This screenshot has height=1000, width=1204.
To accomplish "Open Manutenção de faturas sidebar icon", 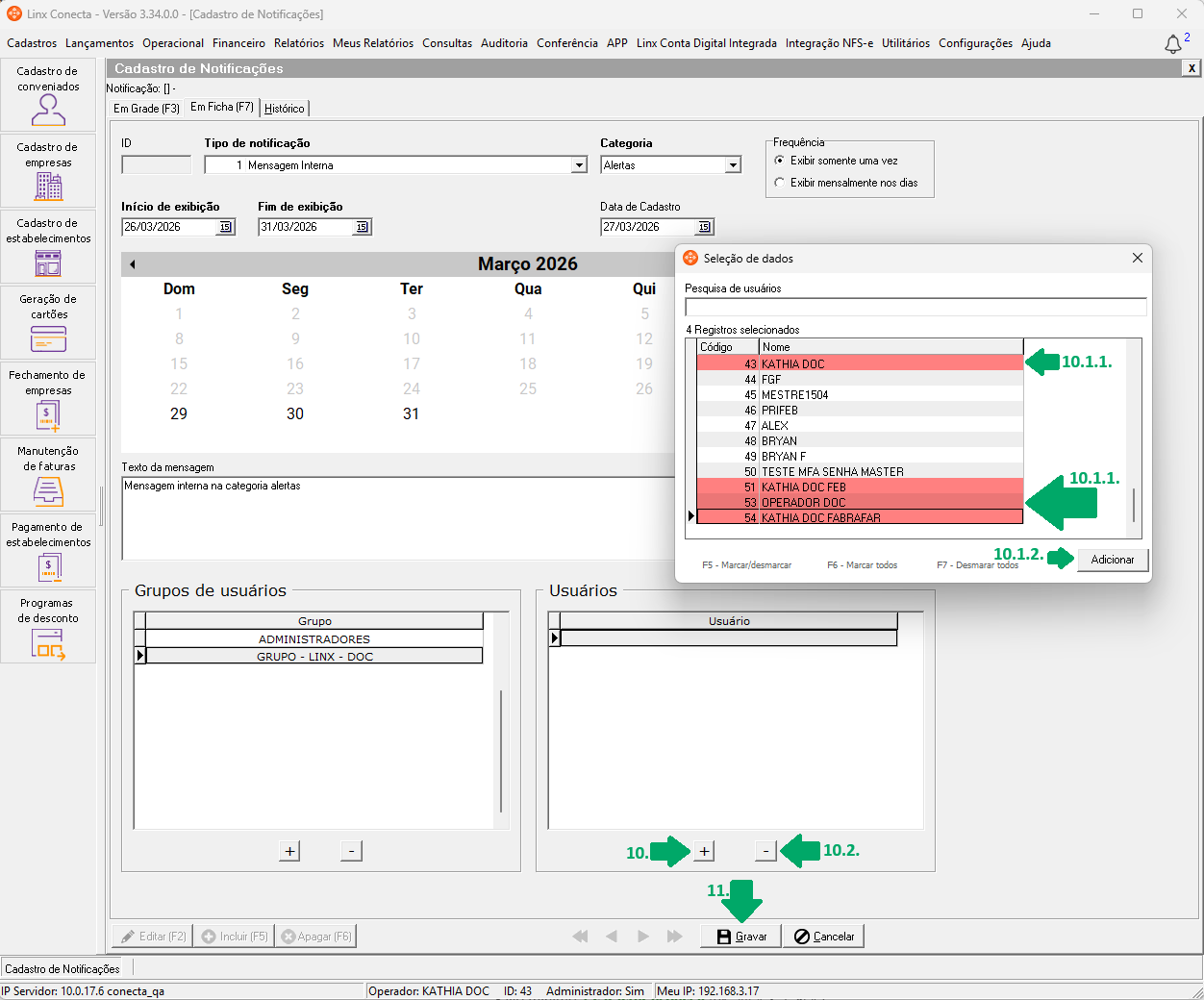I will click(x=48, y=474).
